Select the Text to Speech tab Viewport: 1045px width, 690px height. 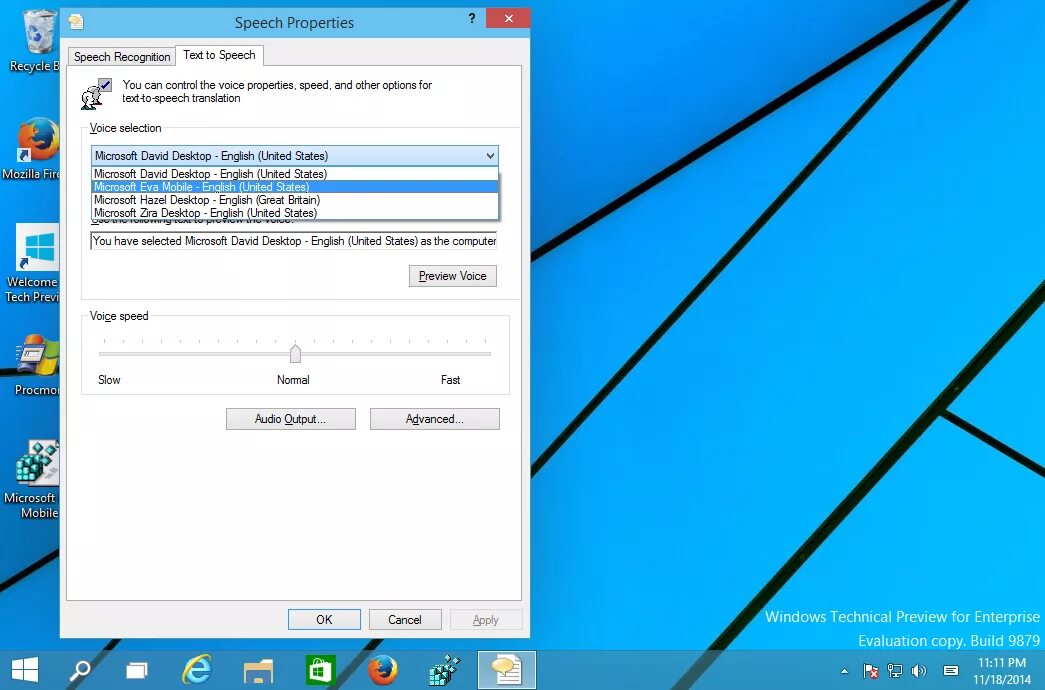[219, 55]
